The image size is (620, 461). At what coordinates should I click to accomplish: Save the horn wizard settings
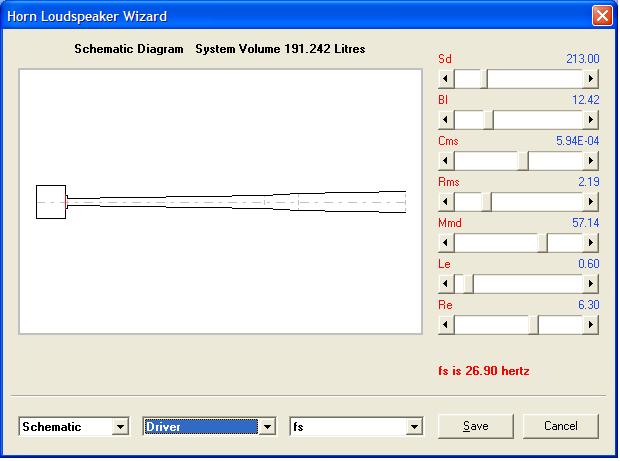click(x=476, y=426)
